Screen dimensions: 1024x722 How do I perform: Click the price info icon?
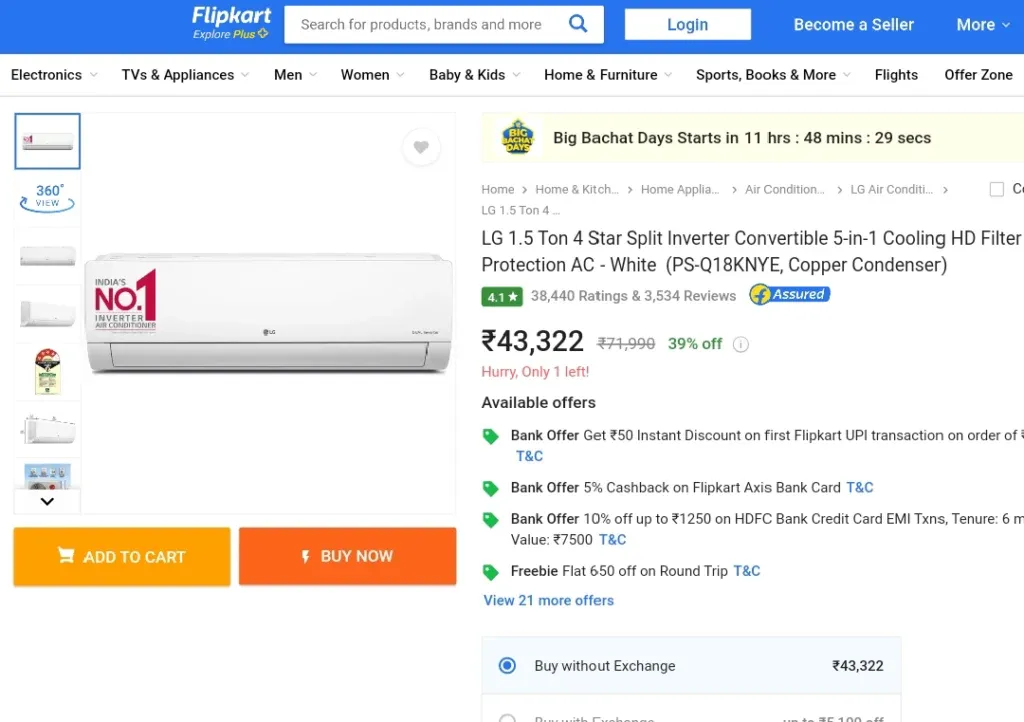coord(741,344)
